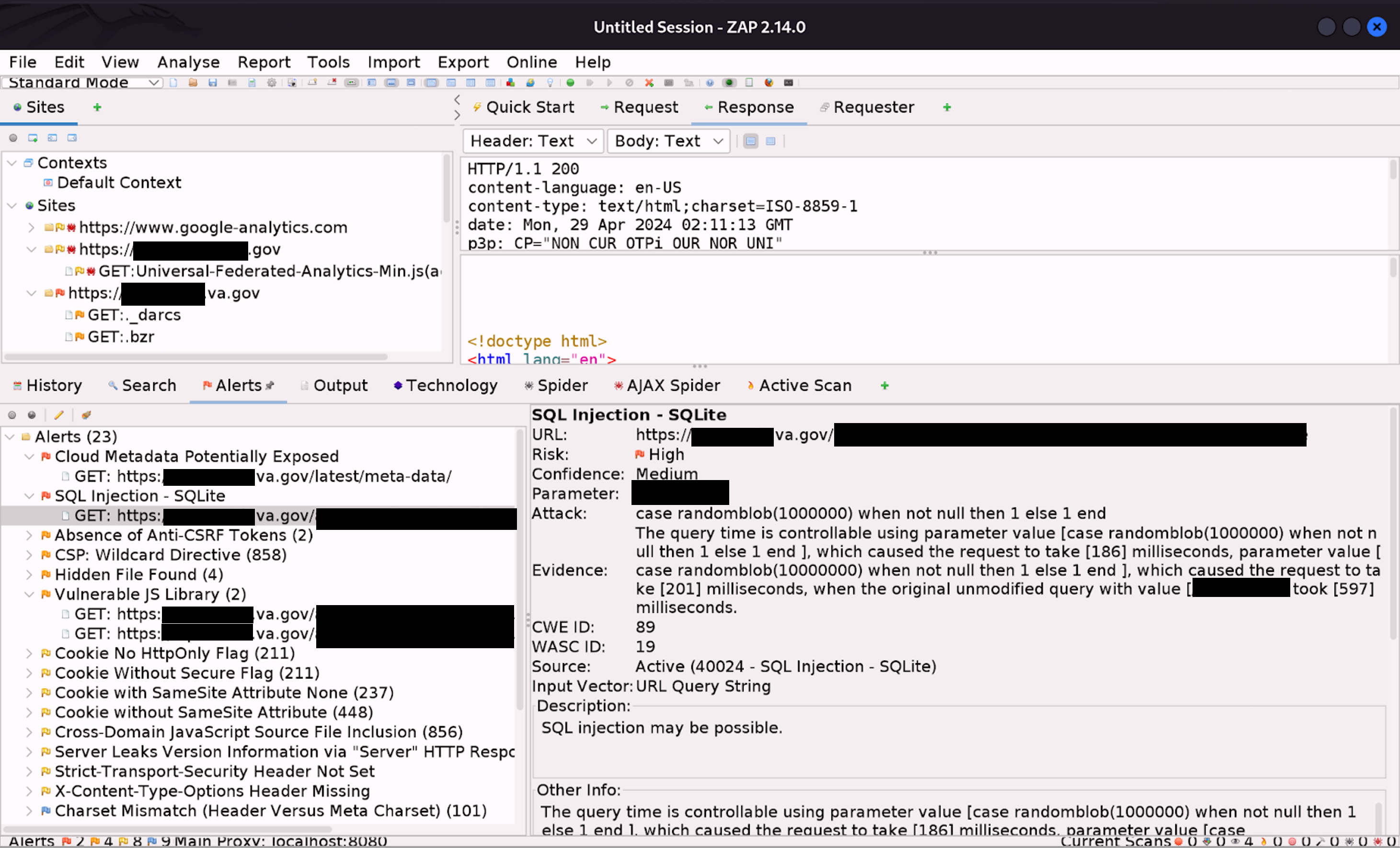Collapse the Contexts tree node
Image resolution: width=1400 pixels, height=848 pixels.
pos(12,163)
